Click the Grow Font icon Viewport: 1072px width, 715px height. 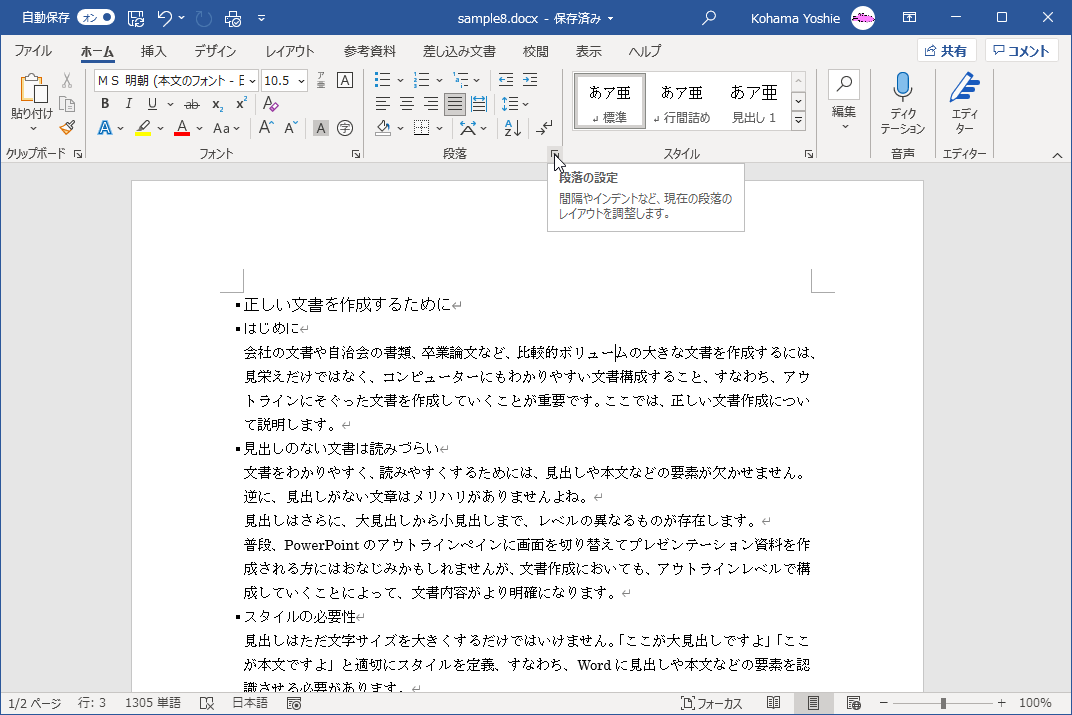266,128
